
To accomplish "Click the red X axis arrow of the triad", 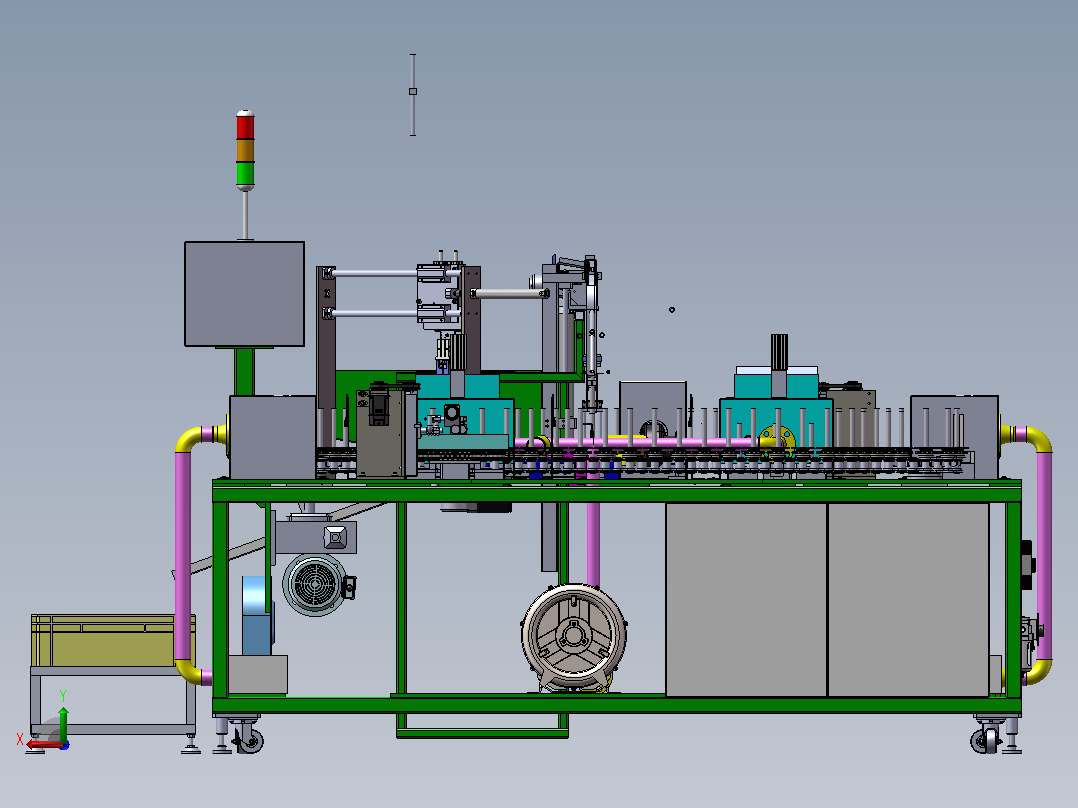I will 43,744.
